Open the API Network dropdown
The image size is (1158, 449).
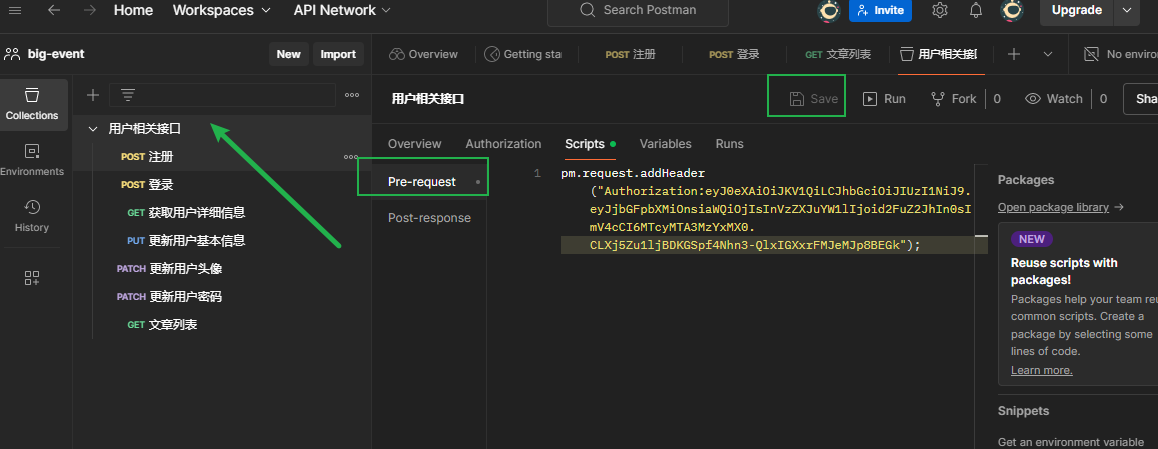342,10
